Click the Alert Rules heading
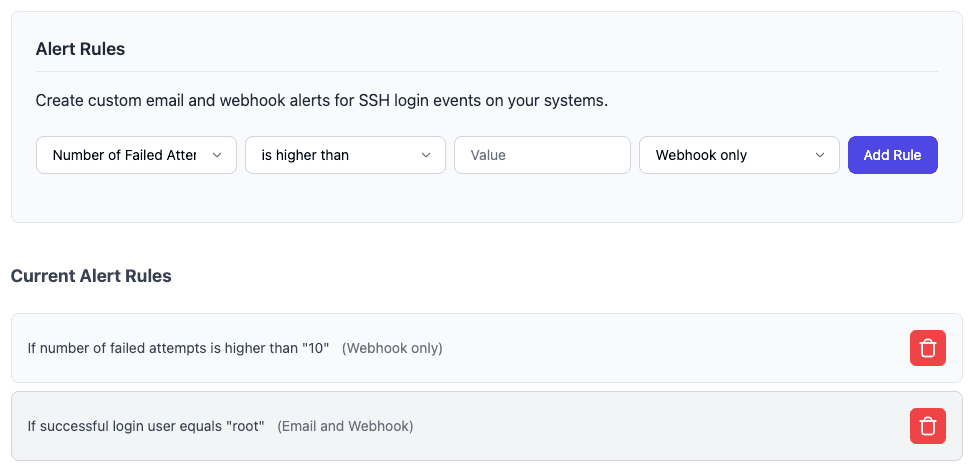This screenshot has width=972, height=471. pos(80,49)
